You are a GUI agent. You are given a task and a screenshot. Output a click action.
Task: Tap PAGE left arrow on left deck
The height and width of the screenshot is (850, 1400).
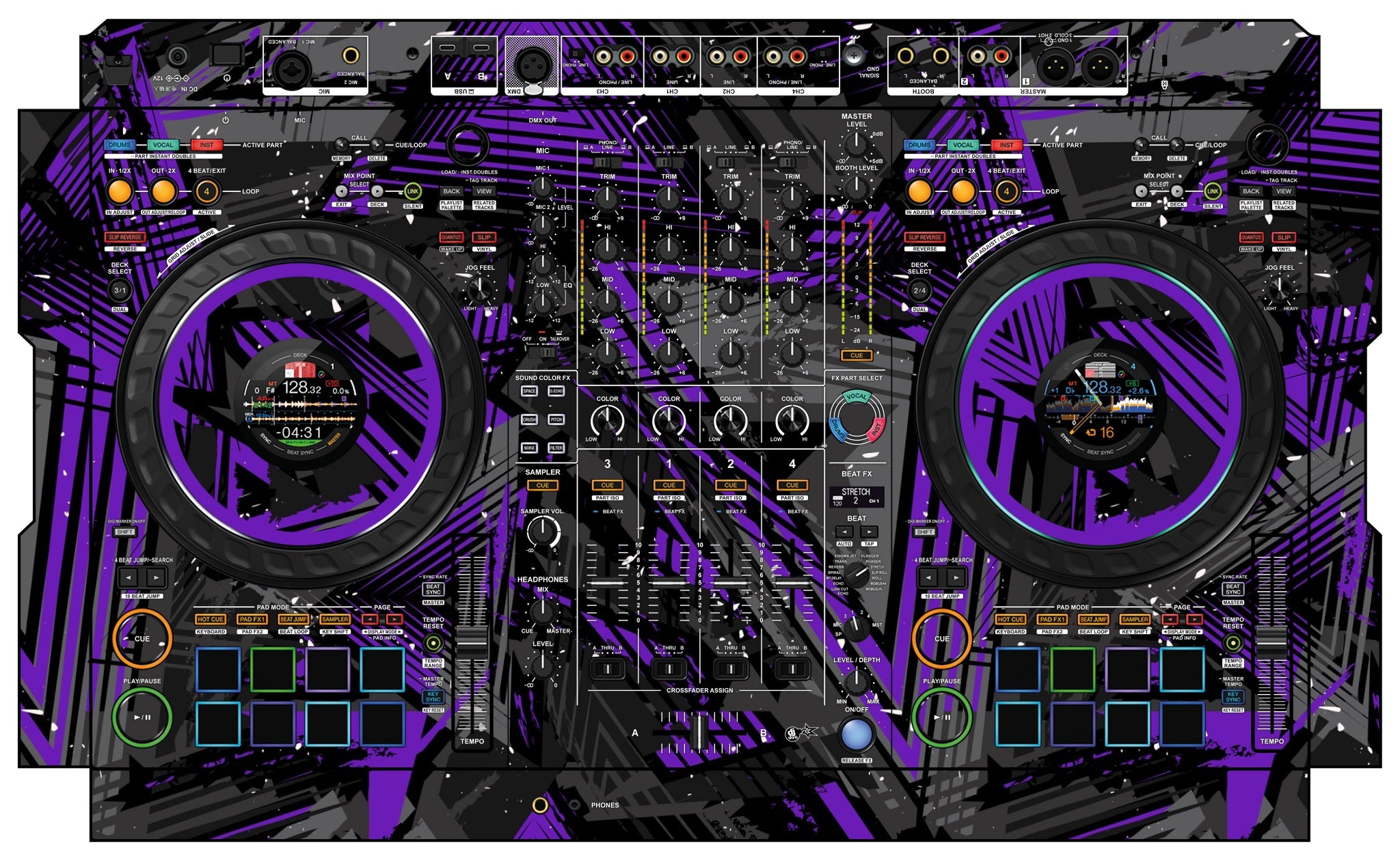pyautogui.click(x=370, y=619)
